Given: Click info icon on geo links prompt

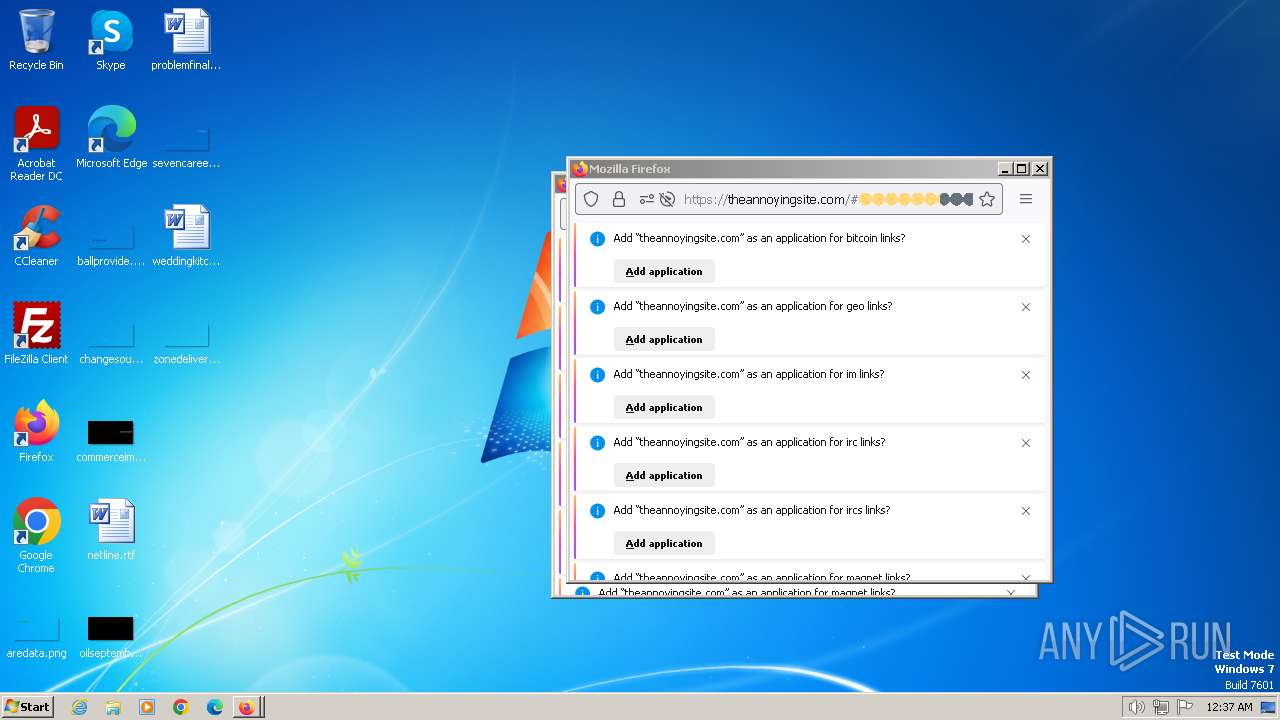Looking at the screenshot, I should [597, 307].
